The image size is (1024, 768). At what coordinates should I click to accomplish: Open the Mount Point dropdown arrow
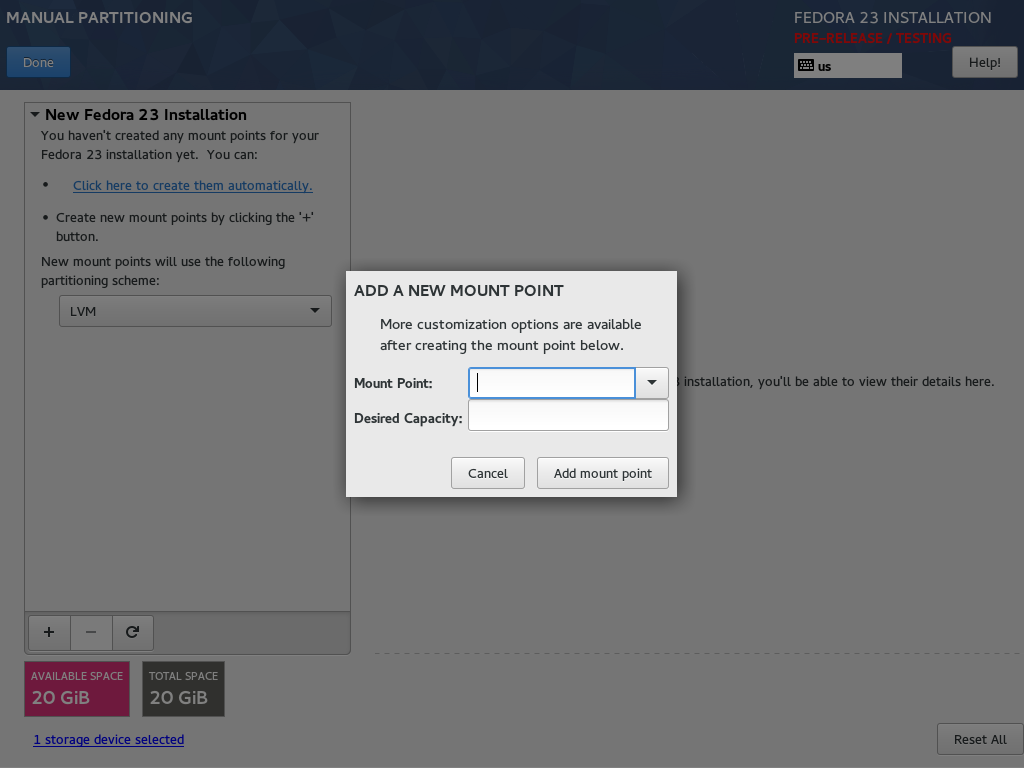click(652, 383)
